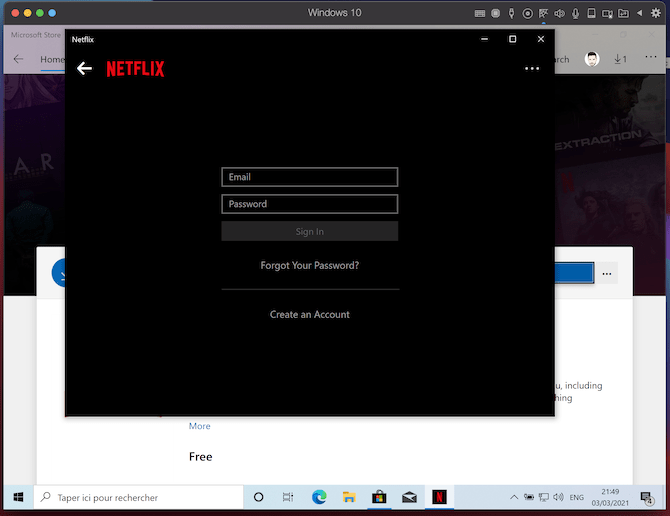Click the macOS yellow minimize button
This screenshot has height=516, width=670.
pos(27,13)
